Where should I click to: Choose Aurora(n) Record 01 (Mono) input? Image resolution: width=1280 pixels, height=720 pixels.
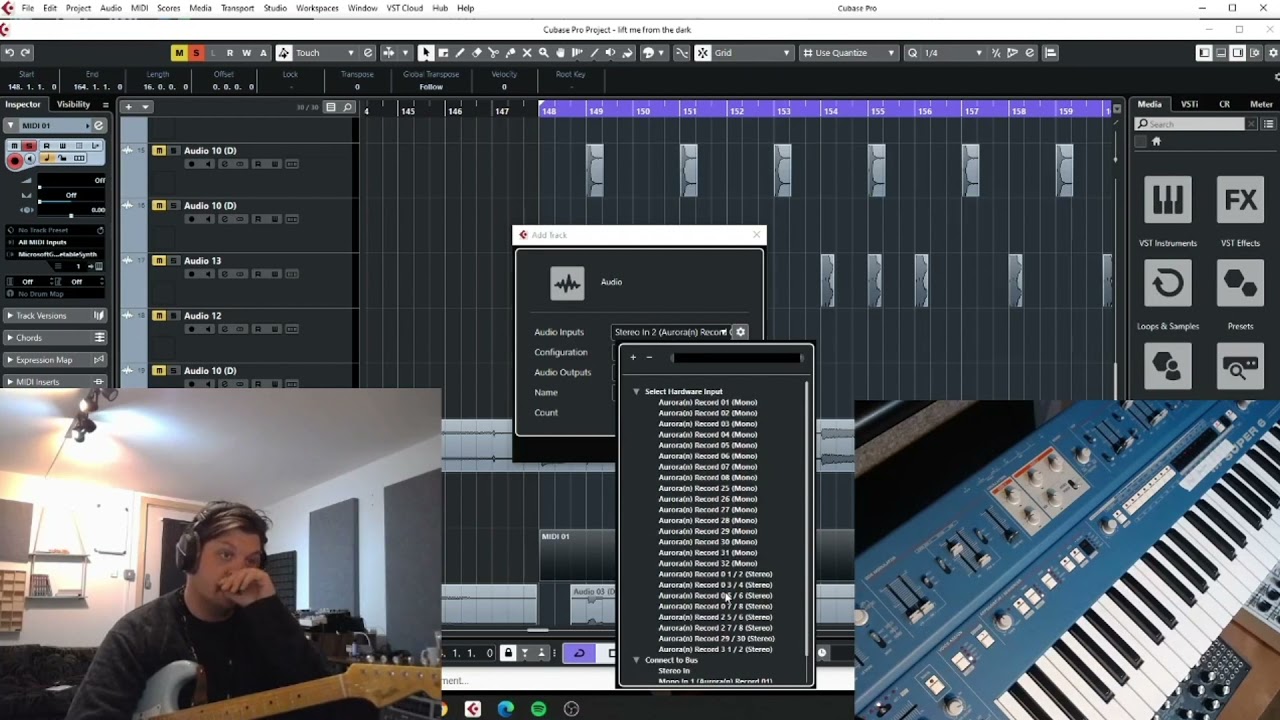tap(708, 403)
